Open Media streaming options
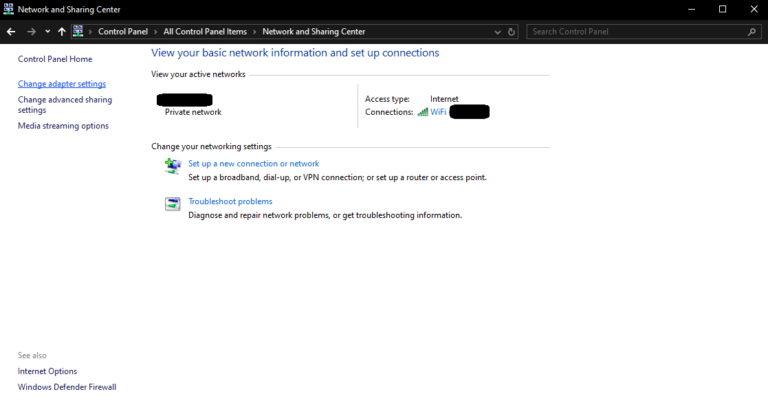 coord(63,126)
